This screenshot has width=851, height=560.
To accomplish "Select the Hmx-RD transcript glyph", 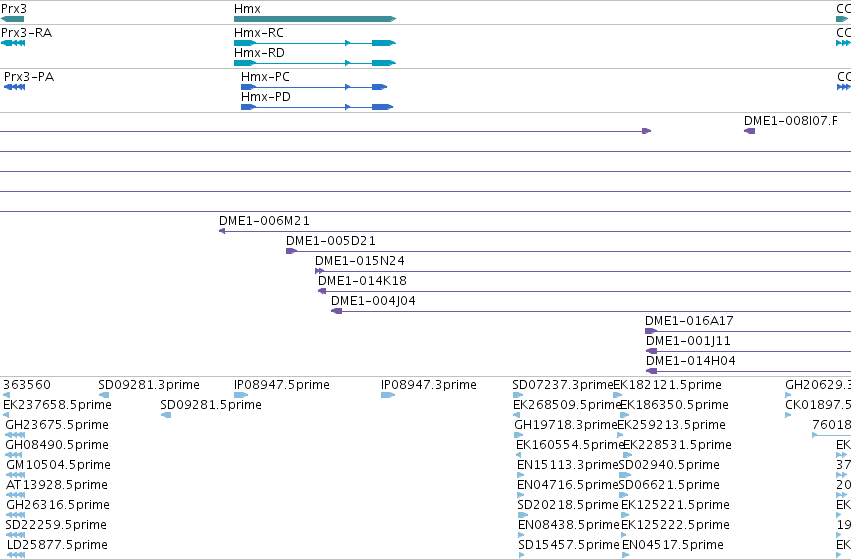I will point(315,63).
